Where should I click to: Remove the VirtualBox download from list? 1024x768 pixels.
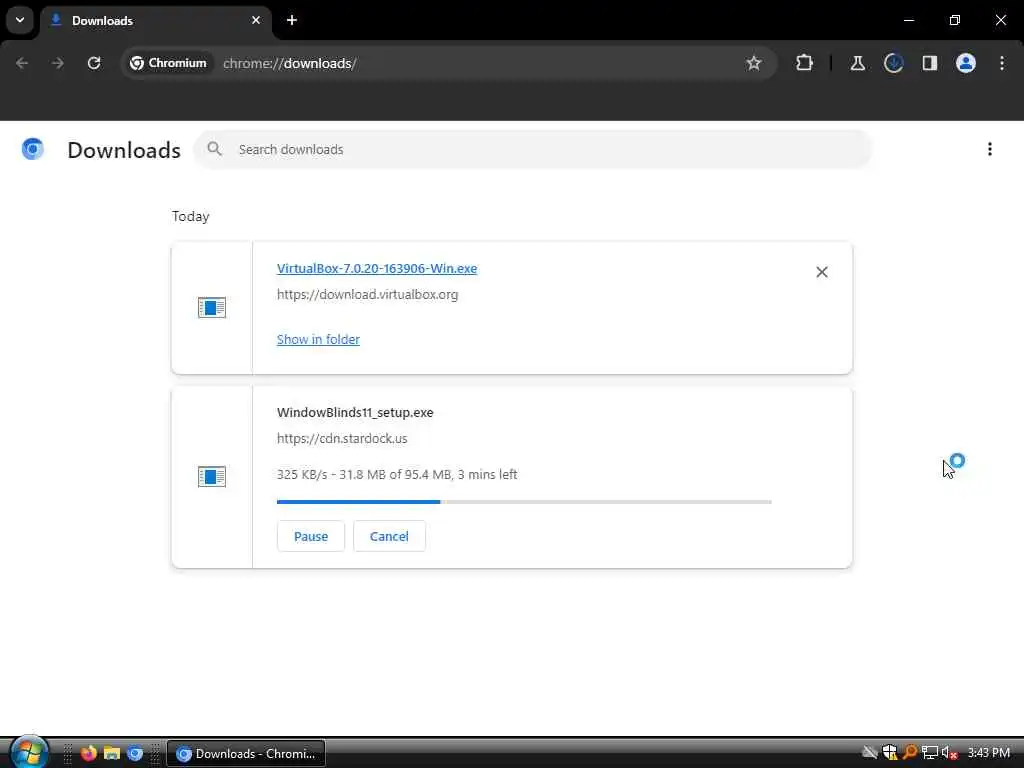(x=822, y=272)
